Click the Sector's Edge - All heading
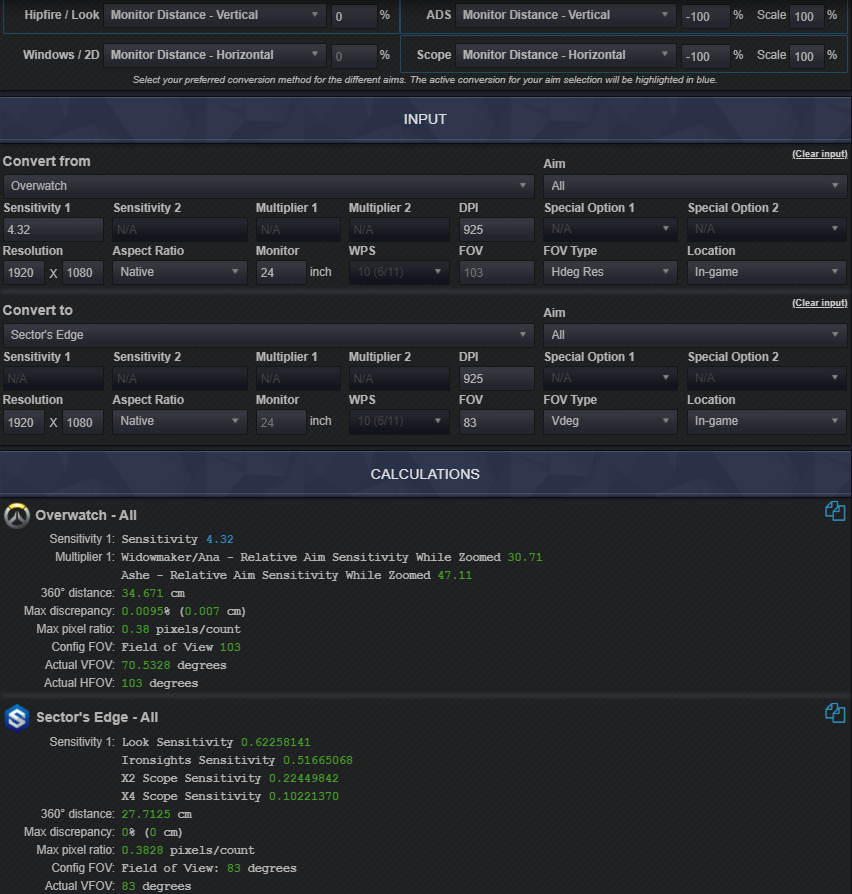Image resolution: width=852 pixels, height=894 pixels. point(97,717)
